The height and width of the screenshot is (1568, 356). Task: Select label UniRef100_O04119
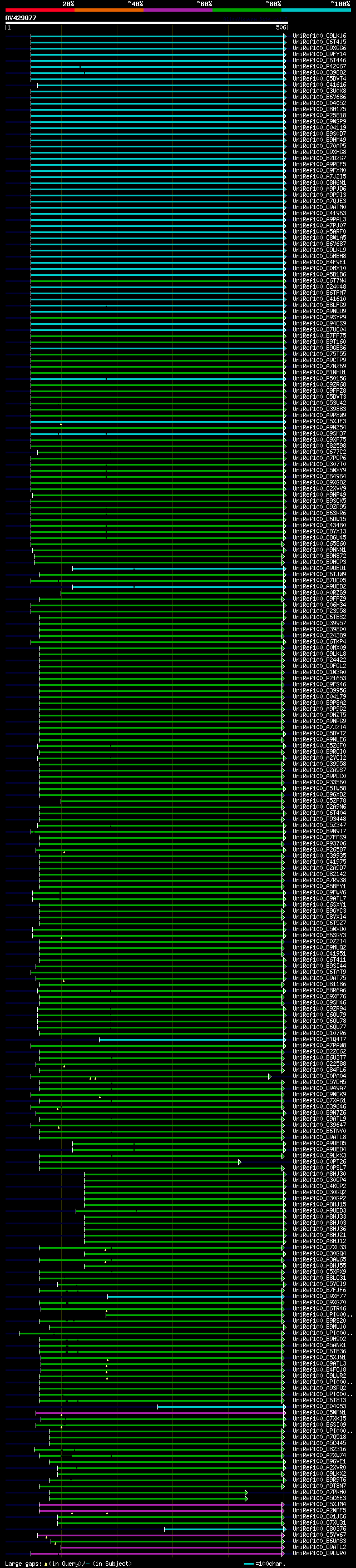coord(319,127)
